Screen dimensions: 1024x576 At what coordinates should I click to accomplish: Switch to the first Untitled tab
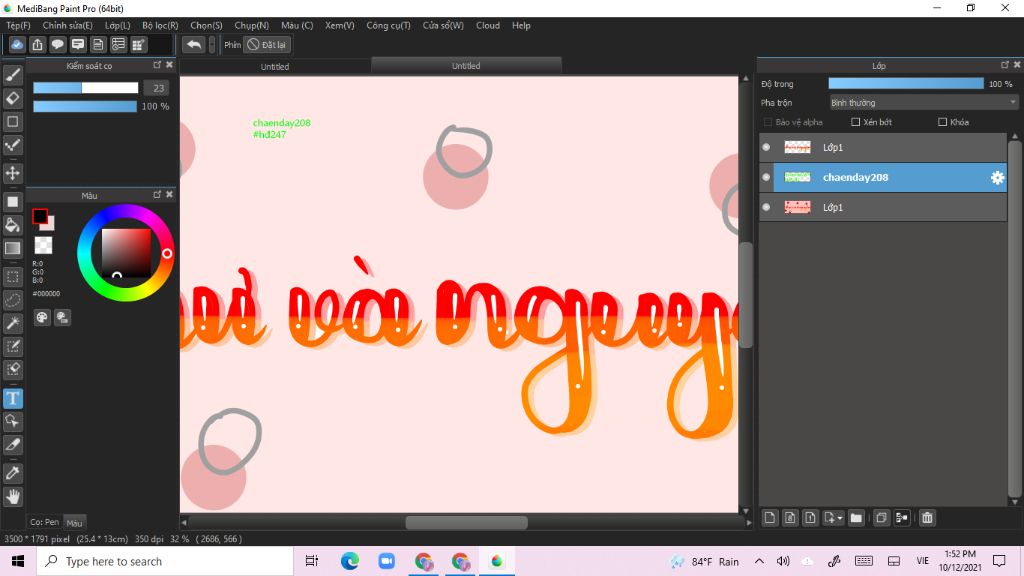pos(275,67)
